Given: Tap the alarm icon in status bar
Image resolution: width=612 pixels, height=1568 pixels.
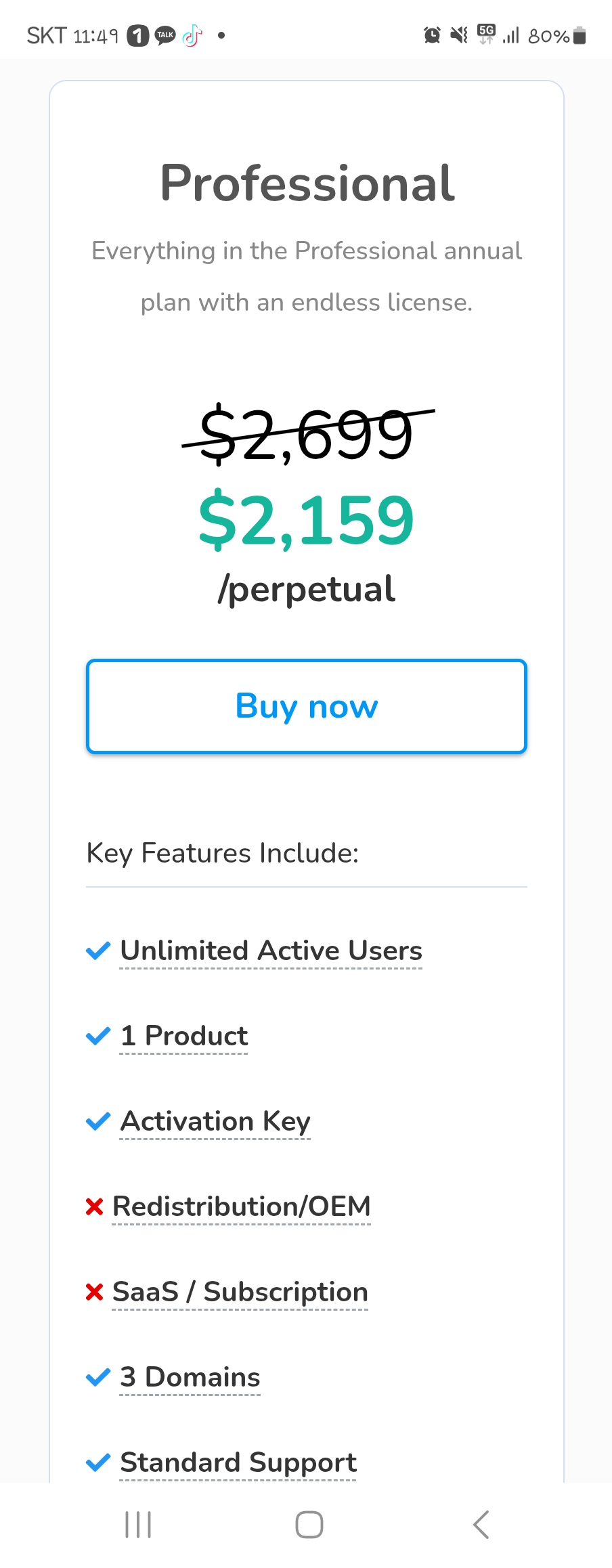Looking at the screenshot, I should 432,35.
